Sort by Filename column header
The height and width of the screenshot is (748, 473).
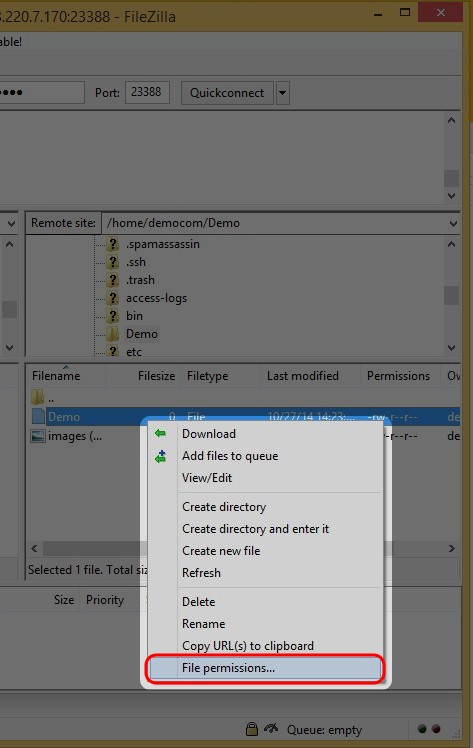(66, 376)
